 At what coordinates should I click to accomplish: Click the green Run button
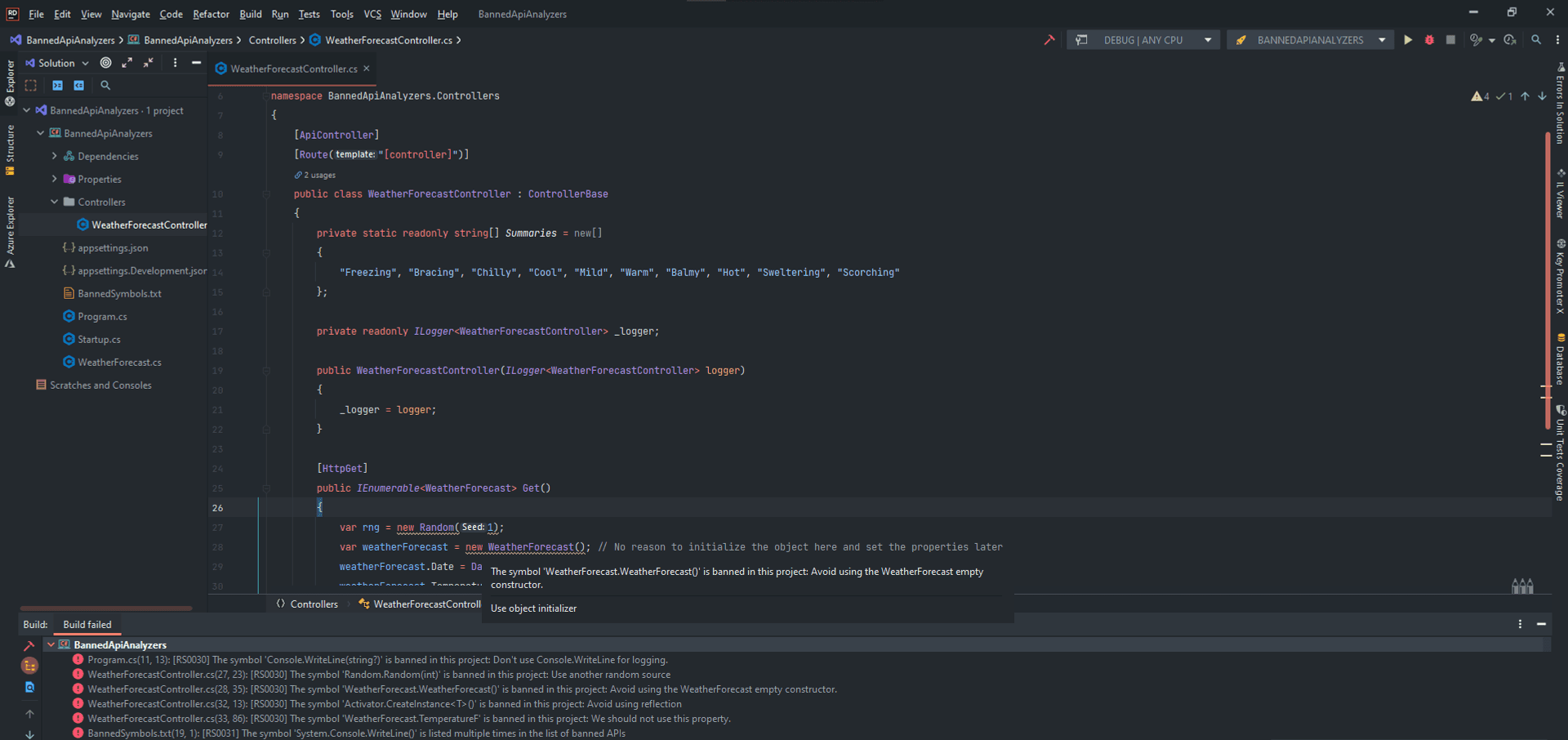pos(1408,40)
